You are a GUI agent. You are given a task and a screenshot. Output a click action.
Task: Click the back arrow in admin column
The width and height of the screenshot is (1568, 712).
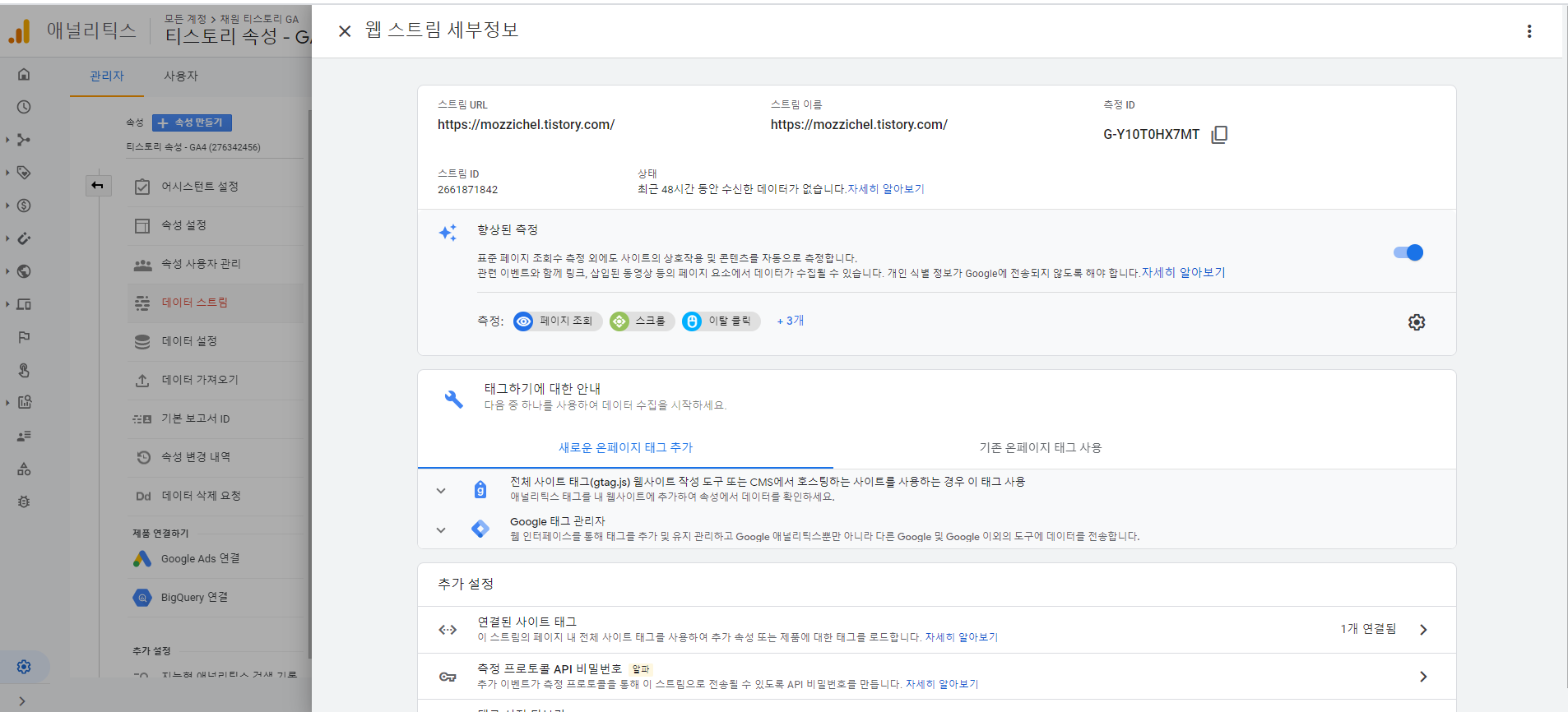tap(98, 186)
